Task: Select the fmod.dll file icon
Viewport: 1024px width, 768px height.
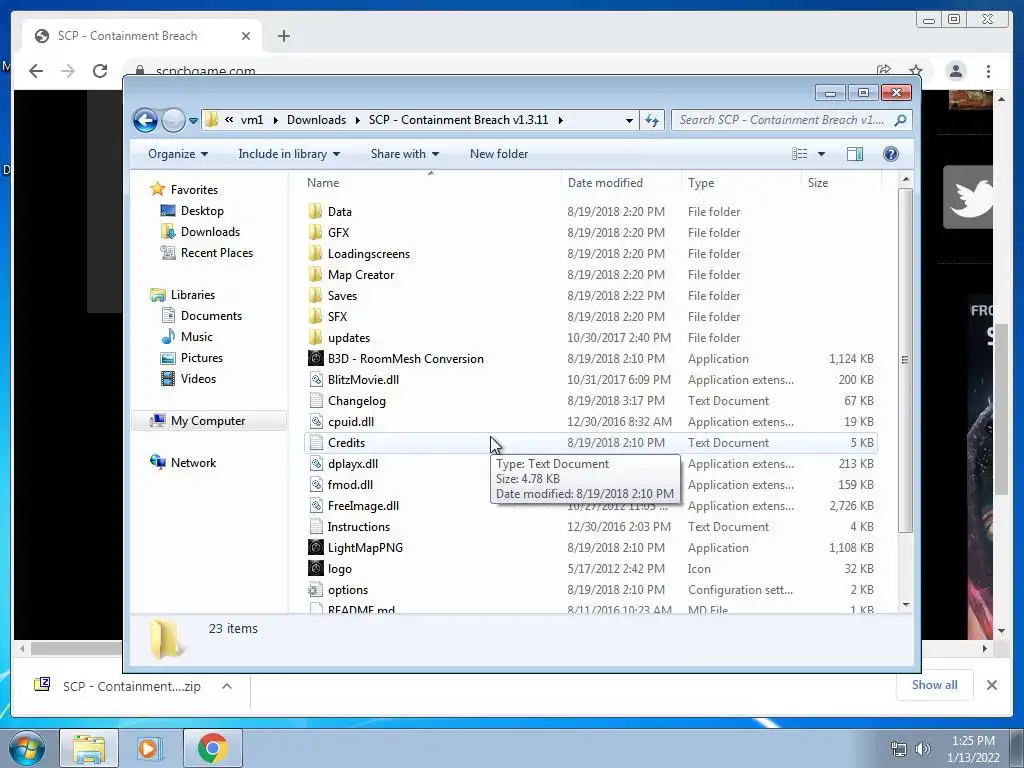Action: [x=315, y=485]
